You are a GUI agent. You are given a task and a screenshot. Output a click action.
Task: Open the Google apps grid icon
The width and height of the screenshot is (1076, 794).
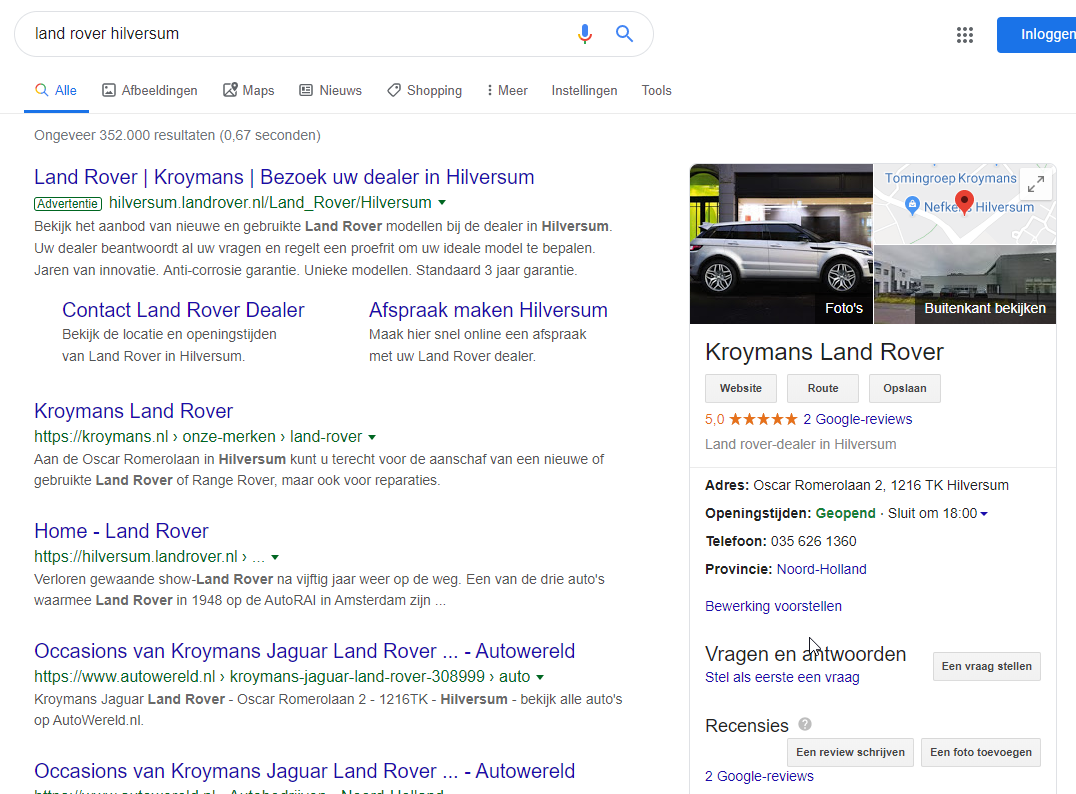click(x=964, y=35)
